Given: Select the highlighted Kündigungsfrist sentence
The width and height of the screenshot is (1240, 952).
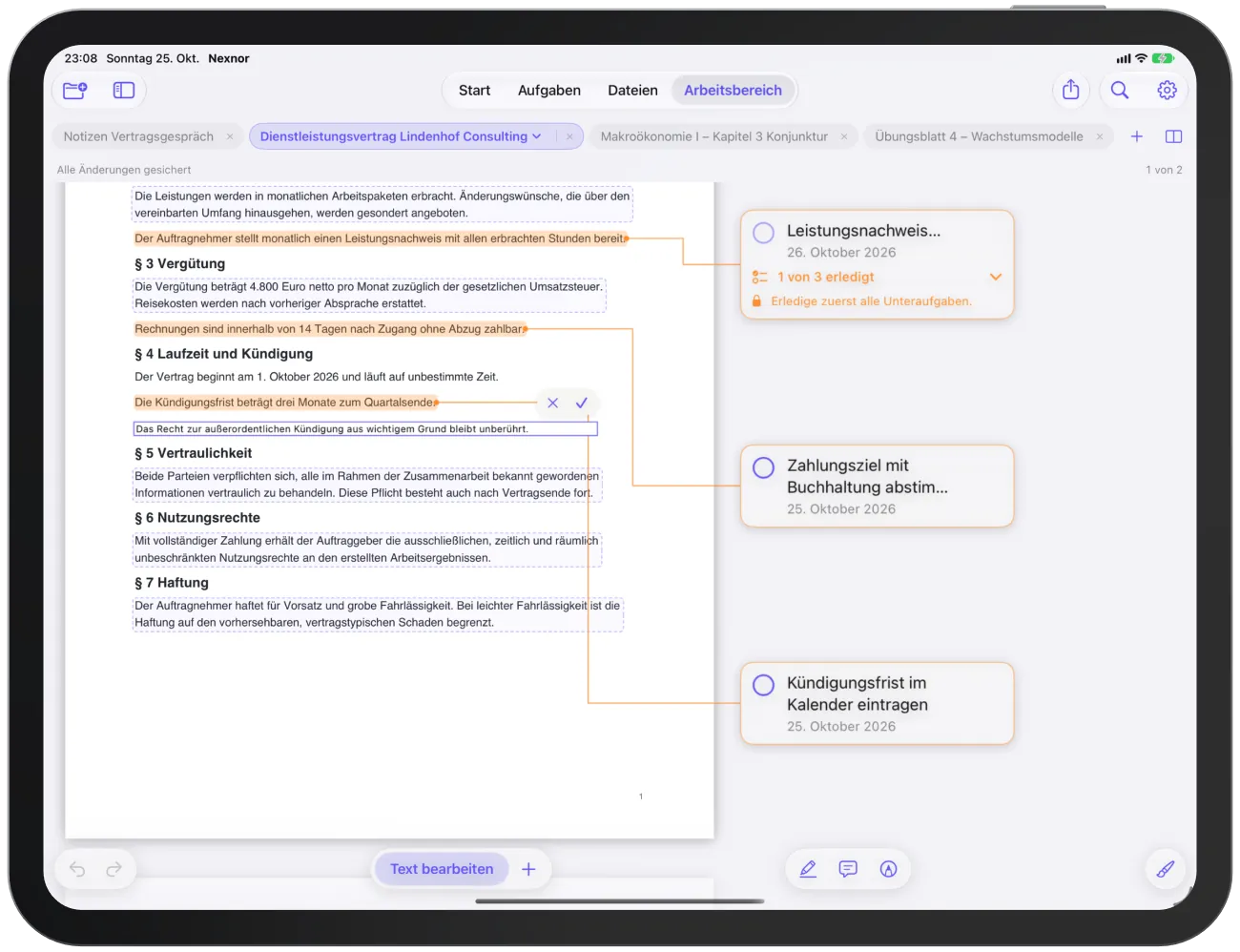Looking at the screenshot, I should (284, 403).
